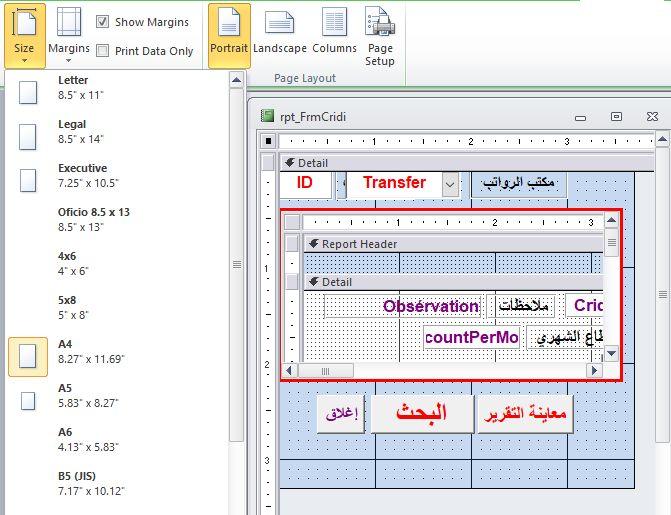The width and height of the screenshot is (671, 515).
Task: Uncheck the Show Margins checkbox
Action: pos(103,22)
